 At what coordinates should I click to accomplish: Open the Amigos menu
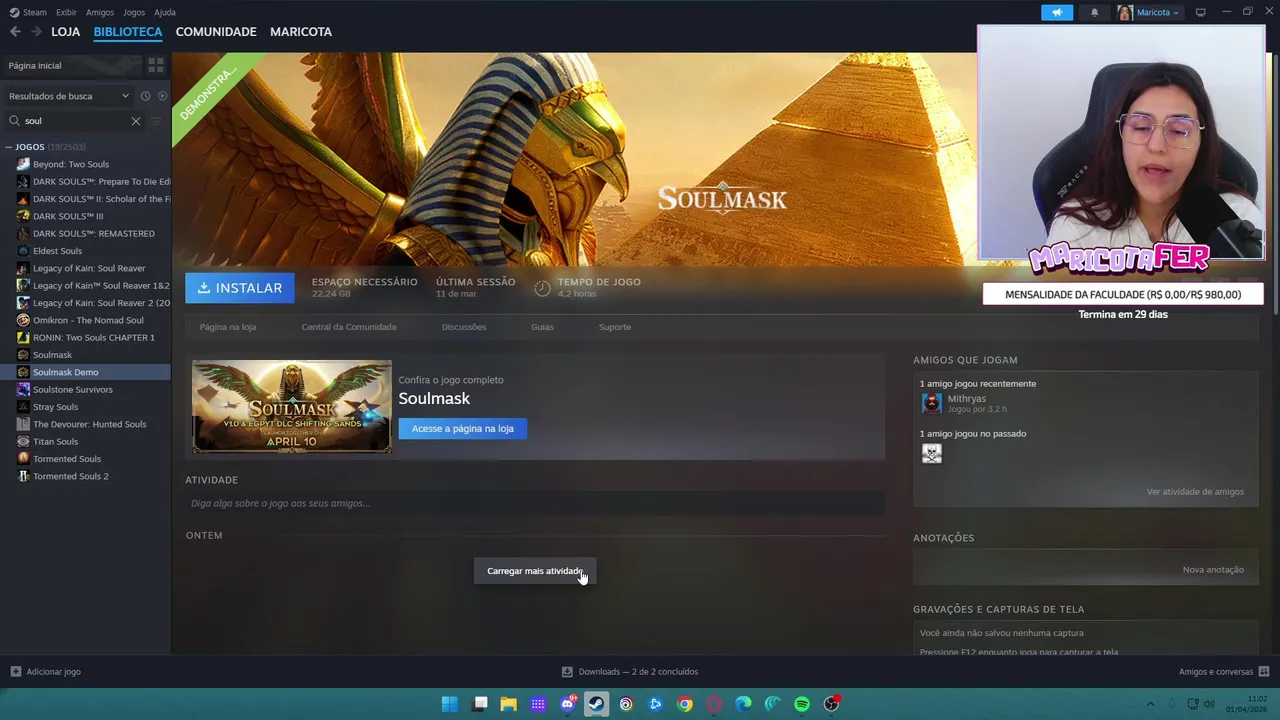point(100,12)
